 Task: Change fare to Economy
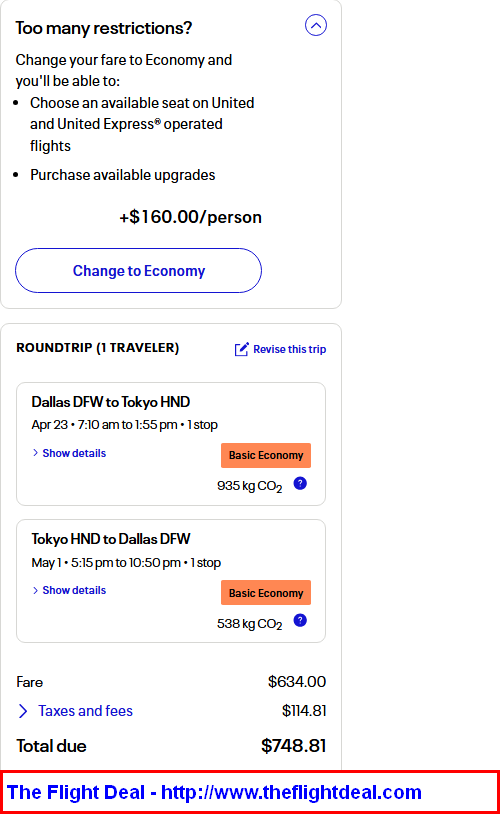tap(139, 270)
